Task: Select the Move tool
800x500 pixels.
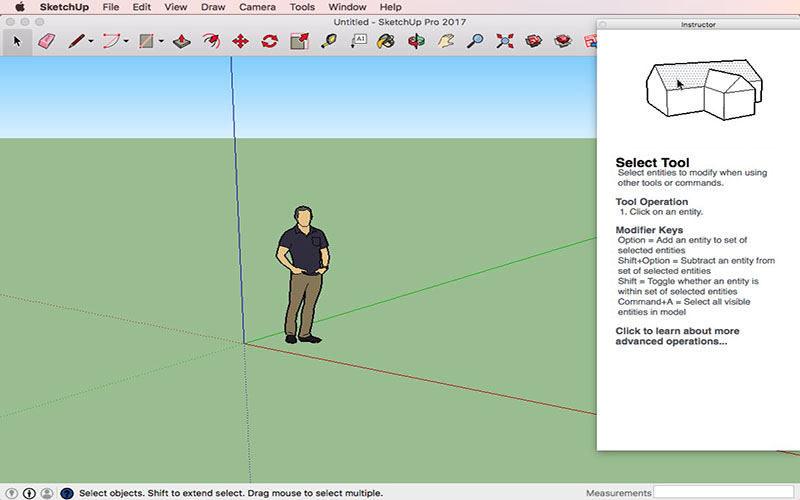Action: (x=240, y=41)
